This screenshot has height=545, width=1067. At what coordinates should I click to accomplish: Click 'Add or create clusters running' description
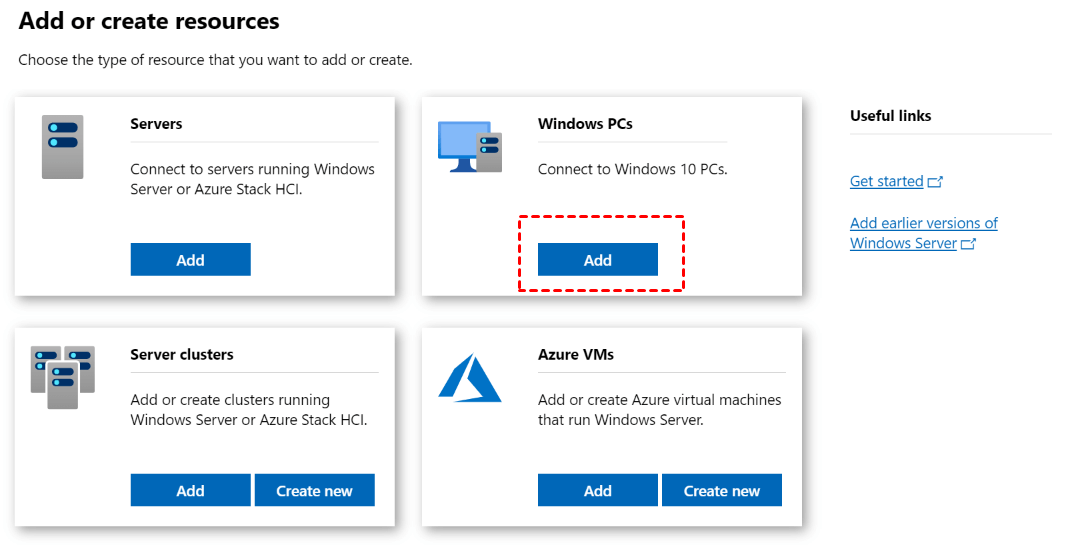(249, 410)
